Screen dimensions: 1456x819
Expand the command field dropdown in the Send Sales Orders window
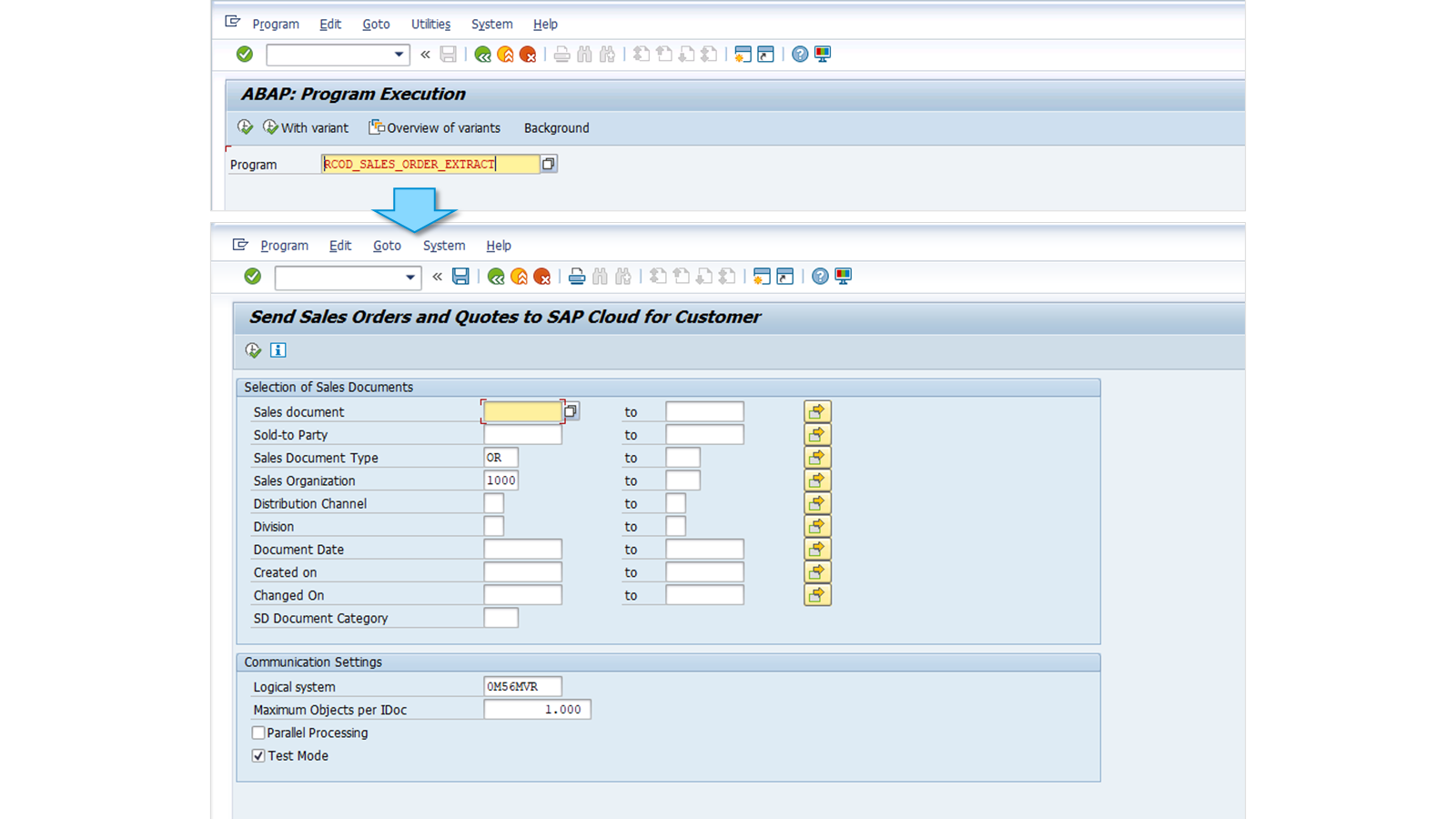point(410,278)
